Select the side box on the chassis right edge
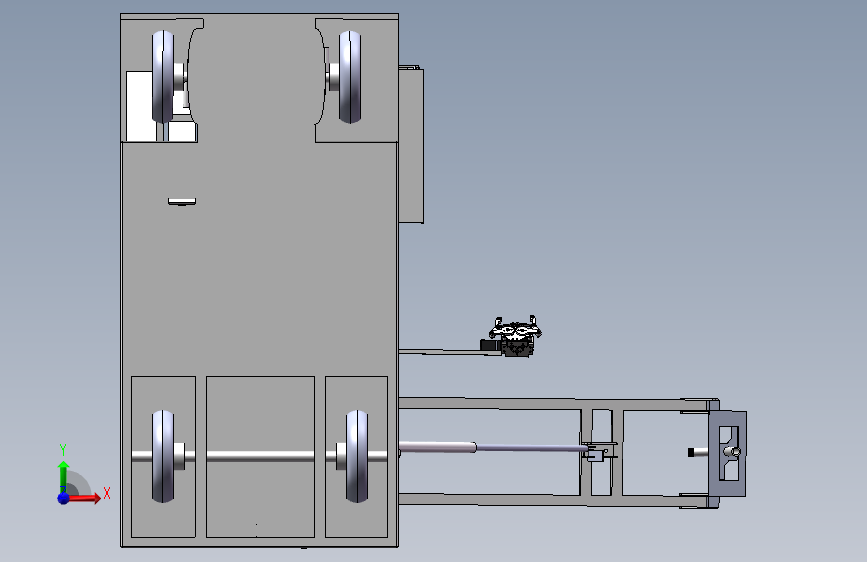Viewport: 867px width, 562px height. tap(411, 145)
